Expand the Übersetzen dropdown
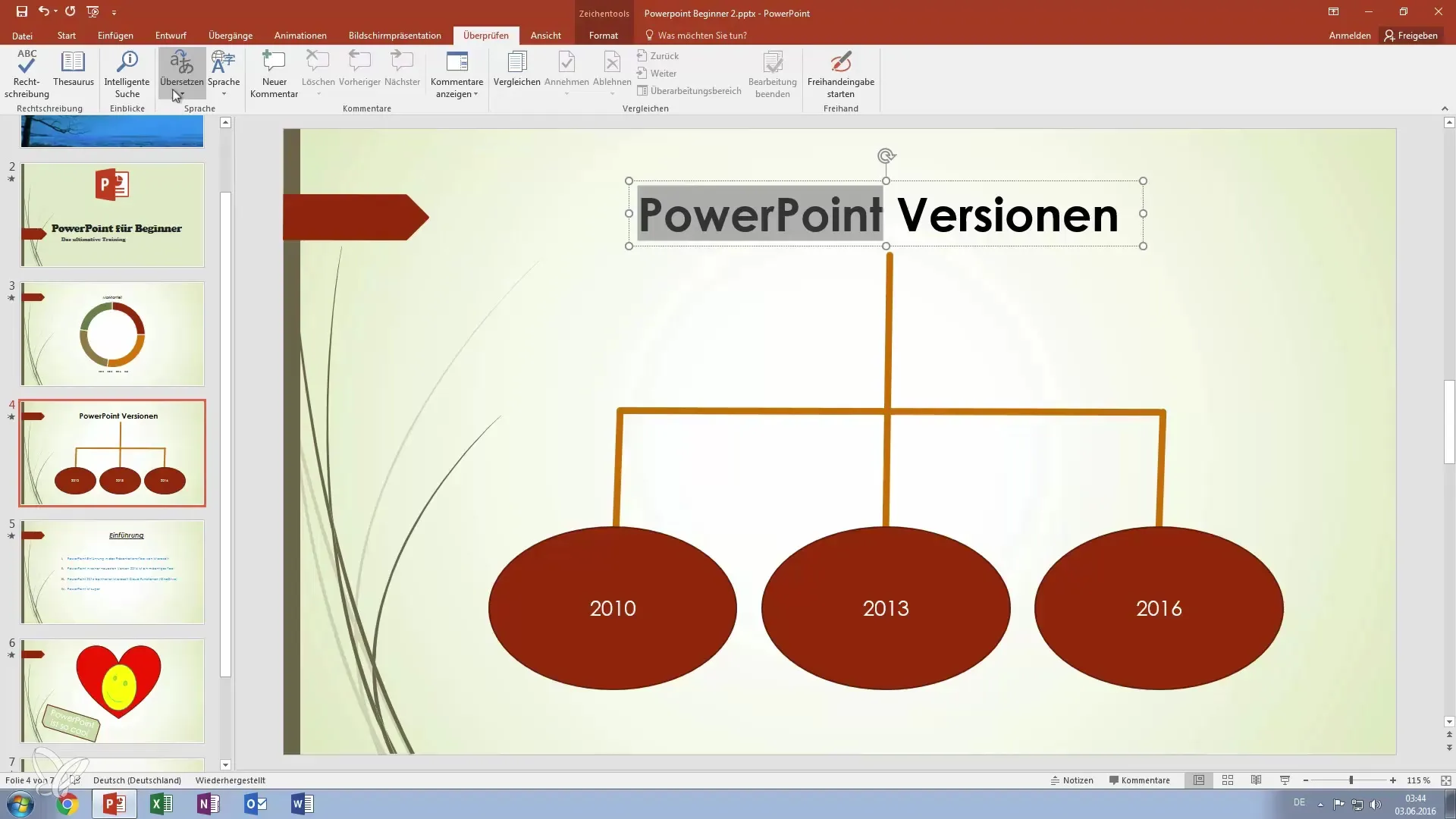Viewport: 1456px width, 819px height. 182,94
